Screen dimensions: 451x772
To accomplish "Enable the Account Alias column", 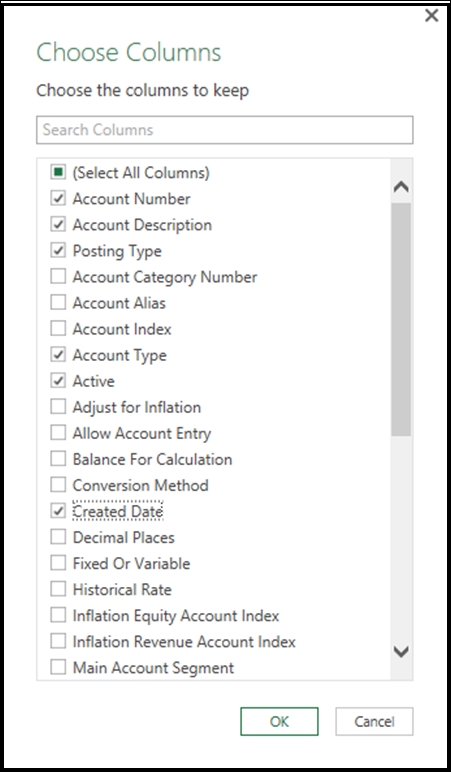I will [58, 303].
